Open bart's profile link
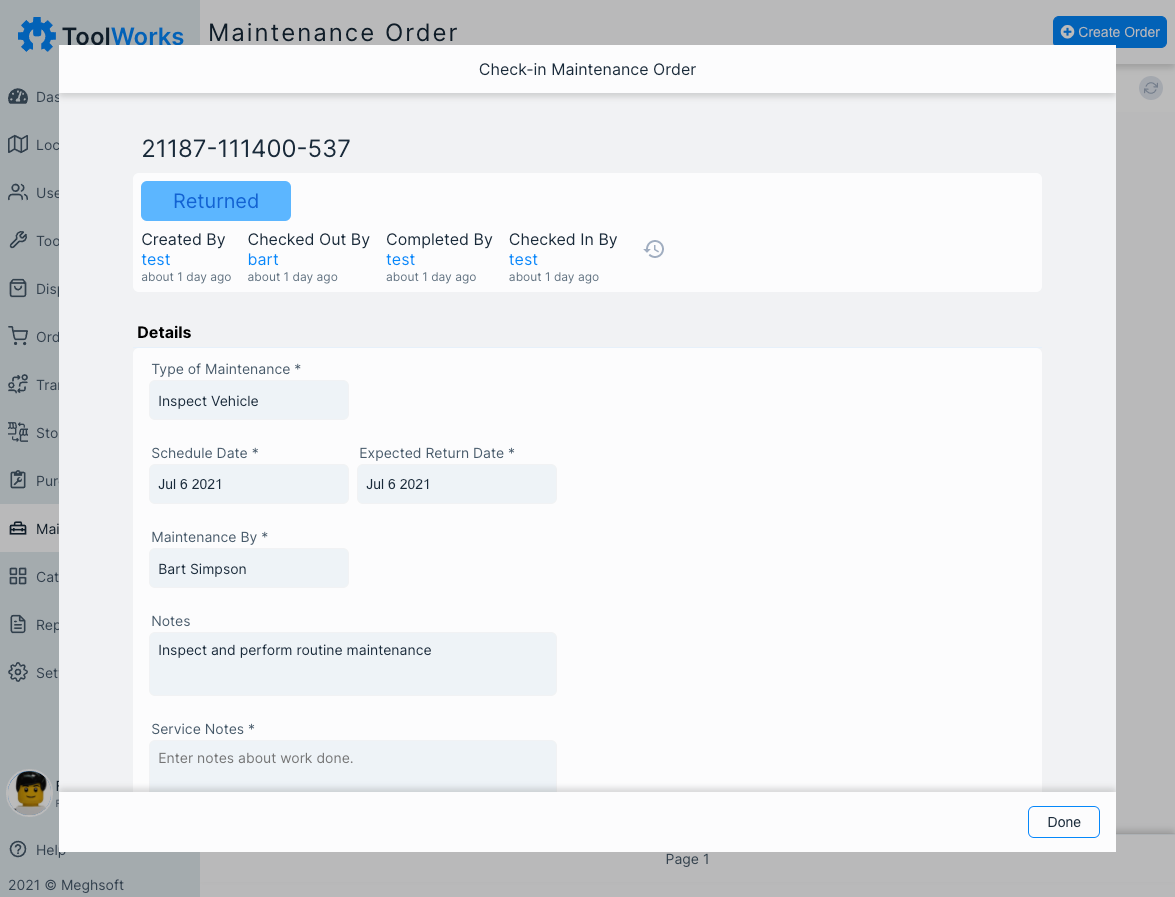Image resolution: width=1175 pixels, height=897 pixels. click(x=262, y=259)
